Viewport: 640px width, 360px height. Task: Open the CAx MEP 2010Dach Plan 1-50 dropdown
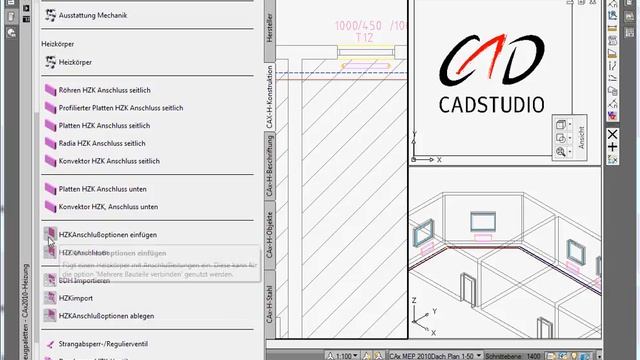(x=435, y=356)
